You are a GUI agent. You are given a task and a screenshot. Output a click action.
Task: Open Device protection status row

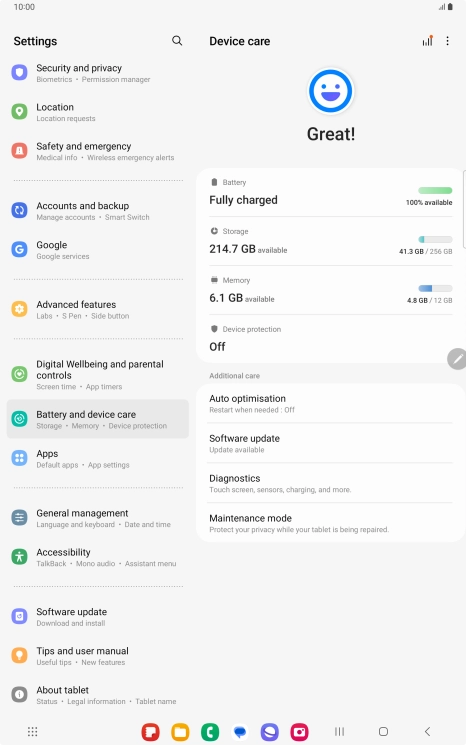pyautogui.click(x=331, y=339)
